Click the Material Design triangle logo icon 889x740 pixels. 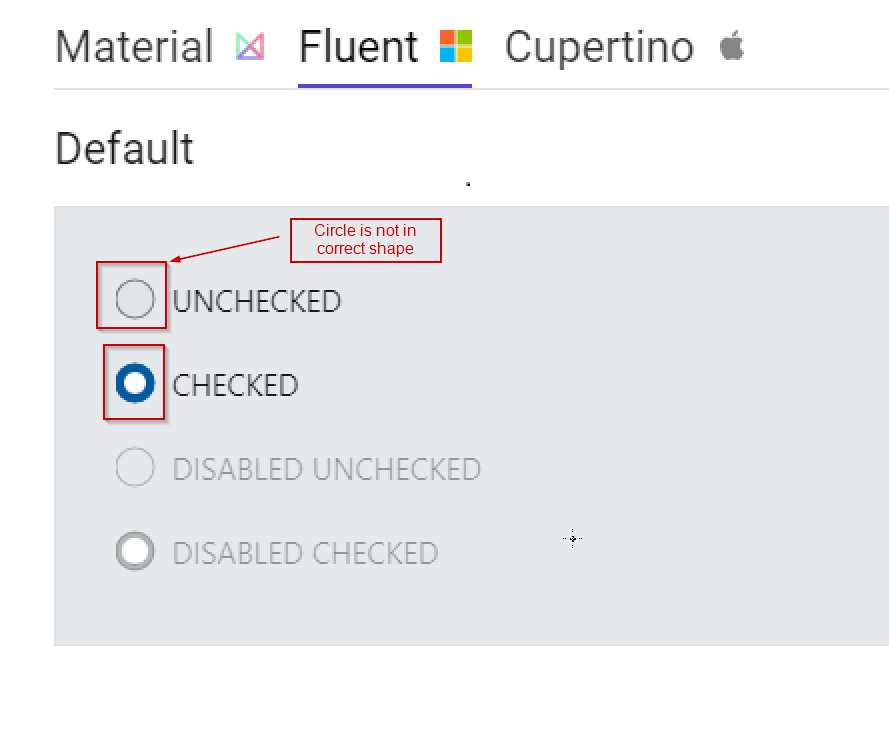(249, 47)
